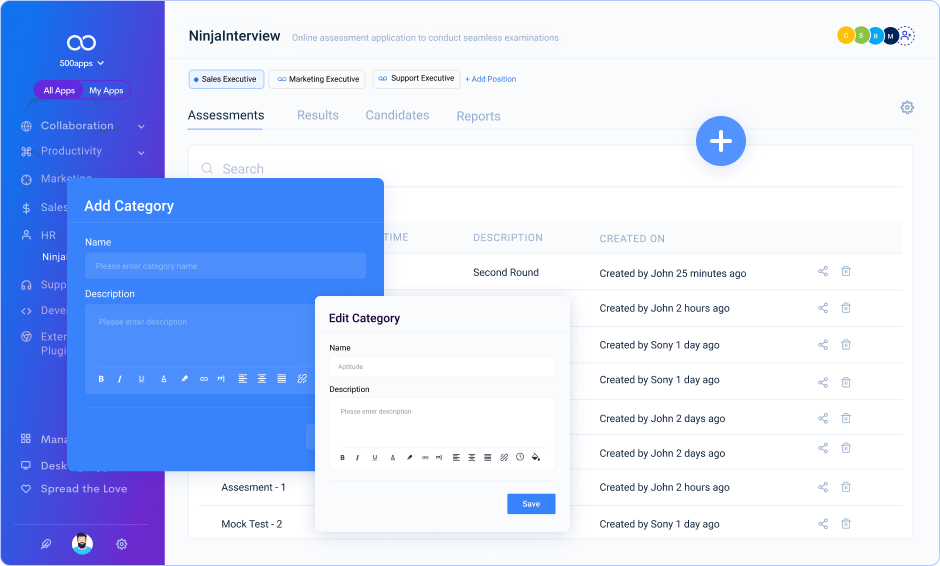Click the clock icon in Edit Category toolbar

pos(520,457)
